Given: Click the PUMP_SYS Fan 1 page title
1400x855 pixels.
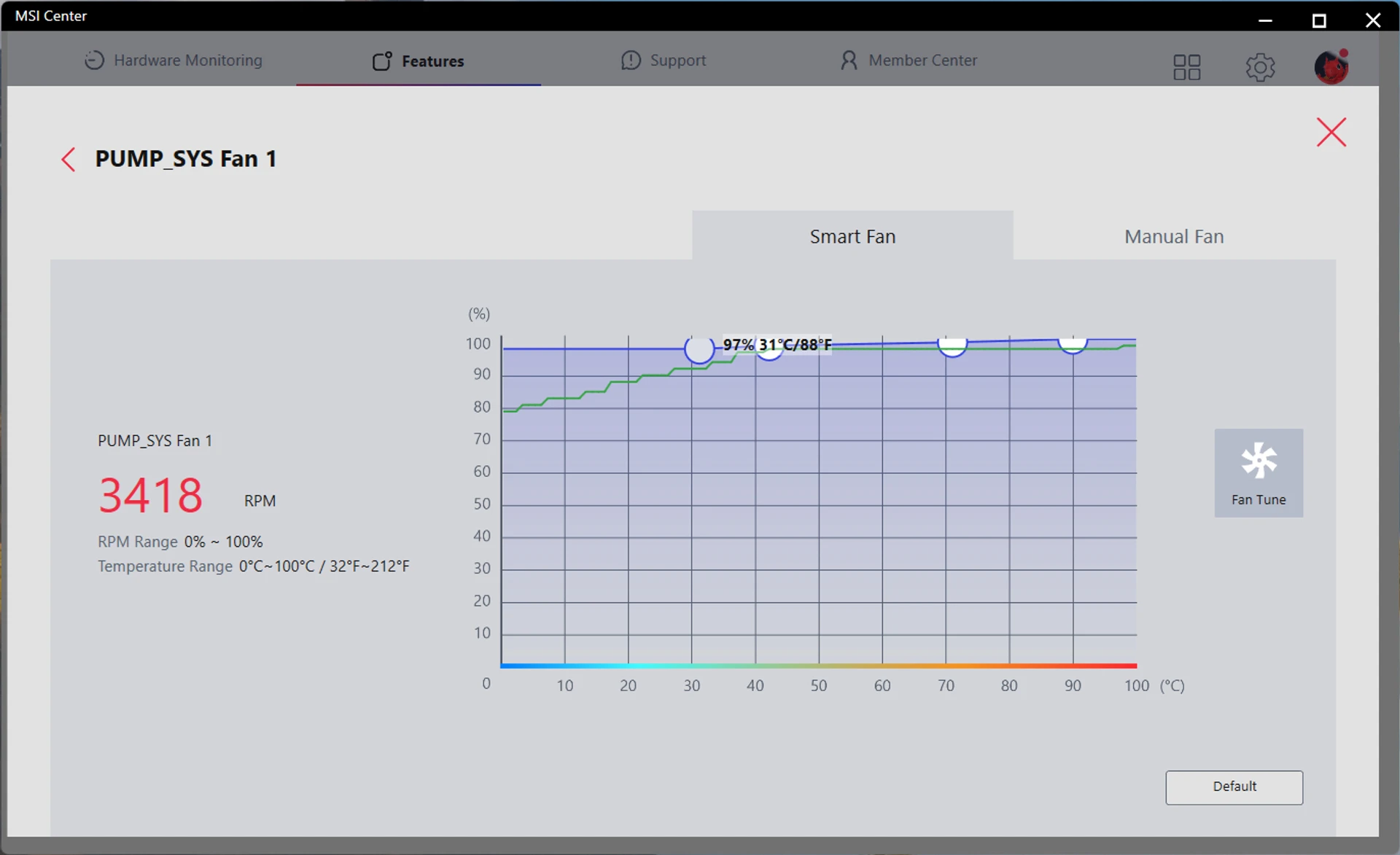Looking at the screenshot, I should coord(186,159).
